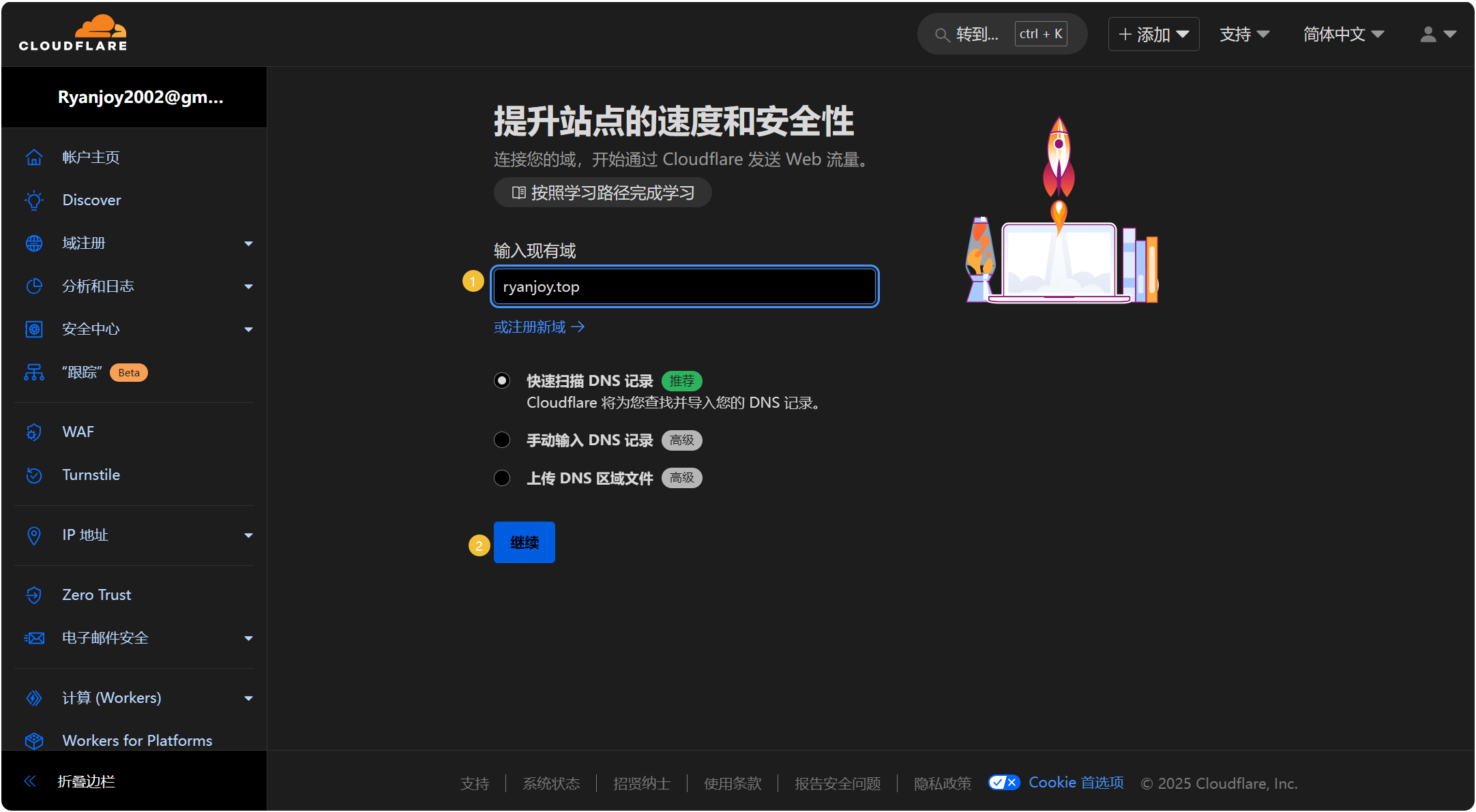This screenshot has height=812, width=1476.
Task: Click inside the domain input showing ryanjoy.top
Action: (x=684, y=286)
